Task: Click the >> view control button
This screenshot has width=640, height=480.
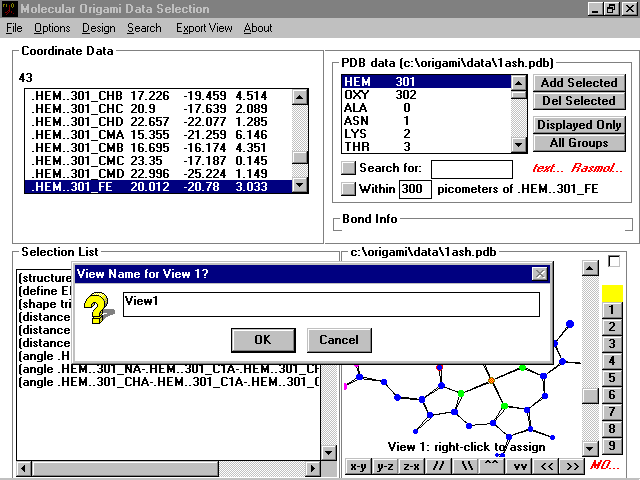Action: pyautogui.click(x=572, y=467)
